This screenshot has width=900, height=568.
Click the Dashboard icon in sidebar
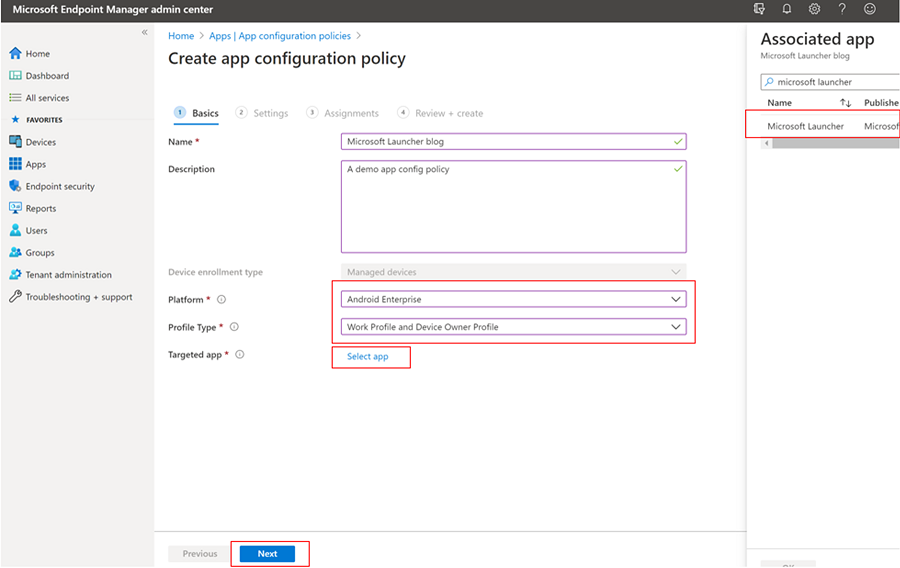click(x=15, y=76)
